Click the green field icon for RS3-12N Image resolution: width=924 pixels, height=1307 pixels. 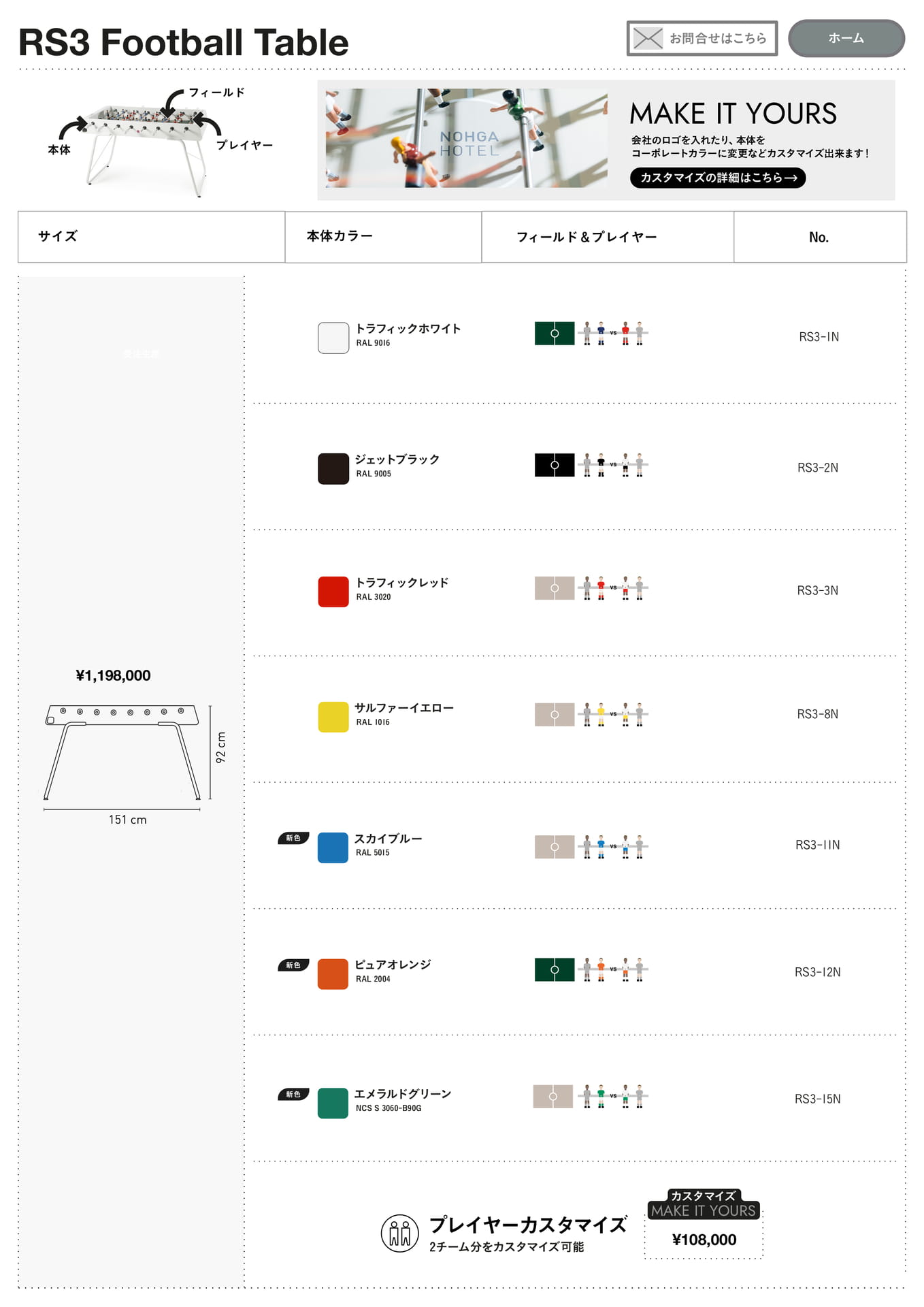[555, 969]
